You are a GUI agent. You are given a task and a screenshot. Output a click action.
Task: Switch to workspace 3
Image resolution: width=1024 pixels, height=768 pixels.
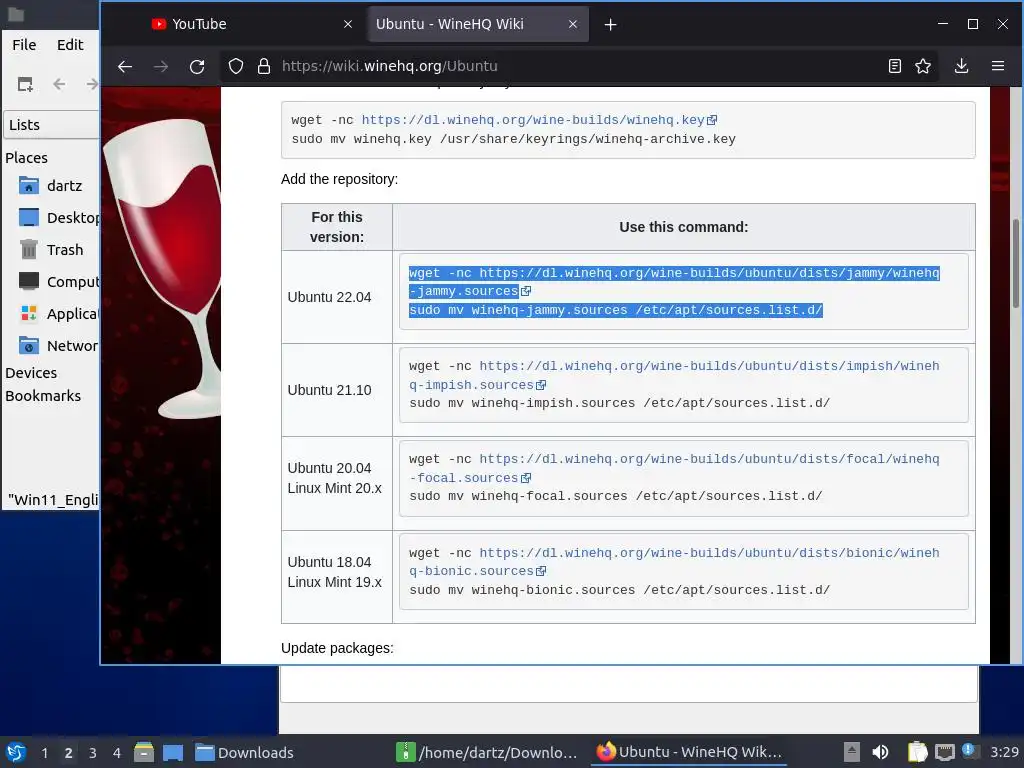coord(93,753)
